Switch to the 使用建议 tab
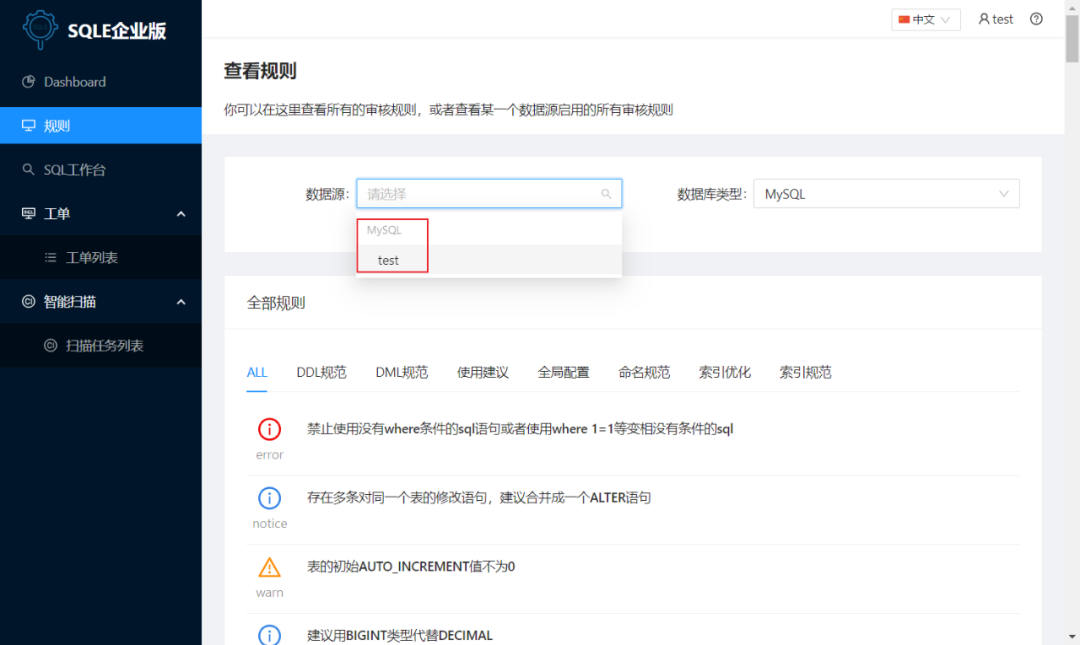The height and width of the screenshot is (645, 1080). point(483,372)
